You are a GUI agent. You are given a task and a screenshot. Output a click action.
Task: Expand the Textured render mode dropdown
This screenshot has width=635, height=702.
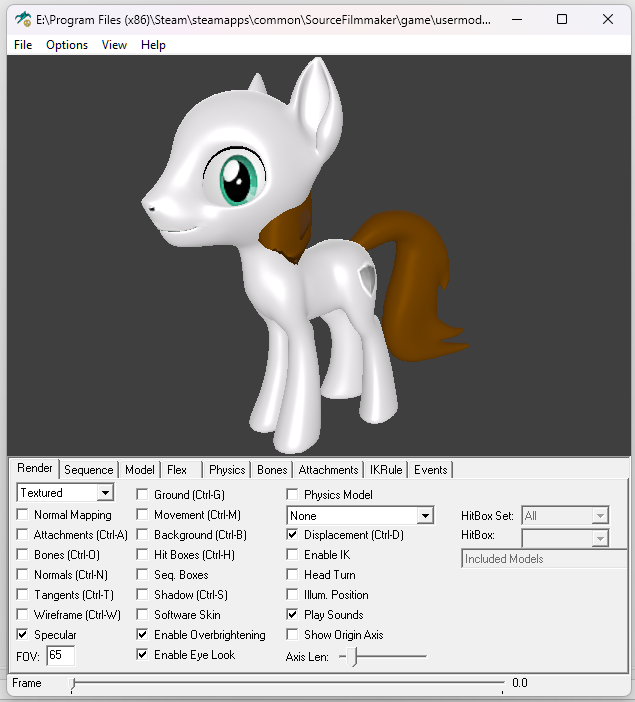pos(105,493)
